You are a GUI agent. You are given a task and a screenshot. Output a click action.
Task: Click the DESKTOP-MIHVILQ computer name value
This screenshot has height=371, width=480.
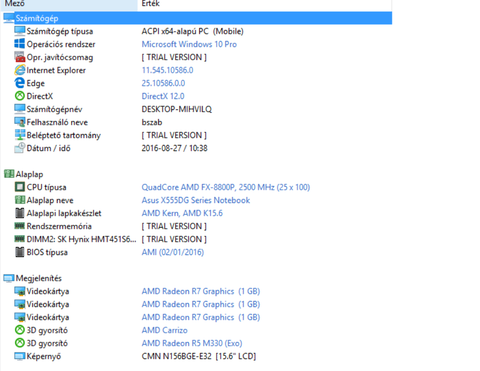coord(177,109)
